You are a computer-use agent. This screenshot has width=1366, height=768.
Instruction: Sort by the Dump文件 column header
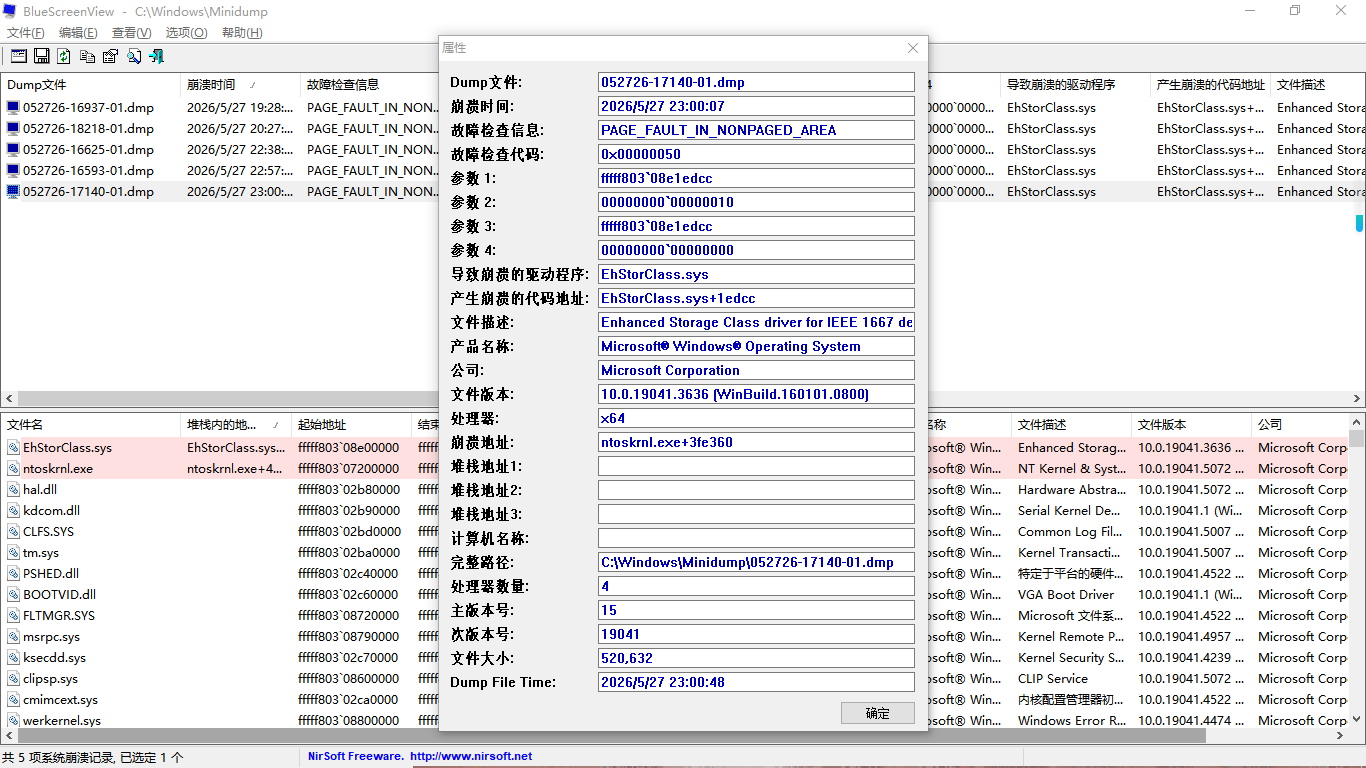pos(91,85)
